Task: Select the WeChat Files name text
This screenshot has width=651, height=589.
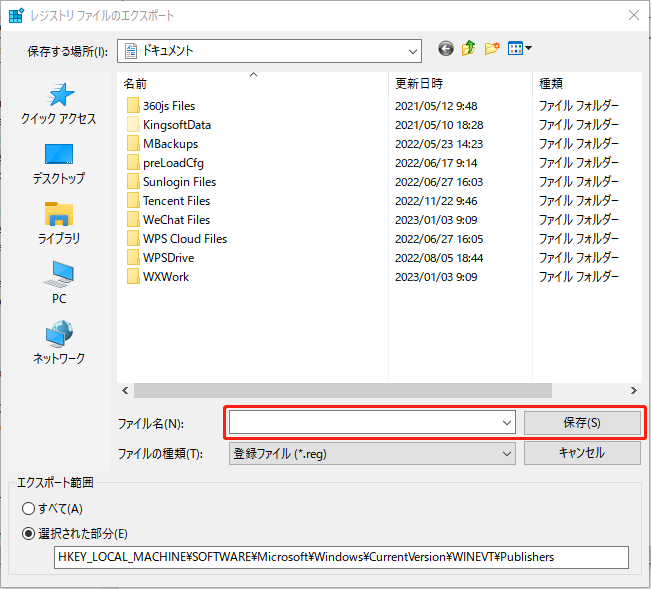Action: click(x=177, y=220)
